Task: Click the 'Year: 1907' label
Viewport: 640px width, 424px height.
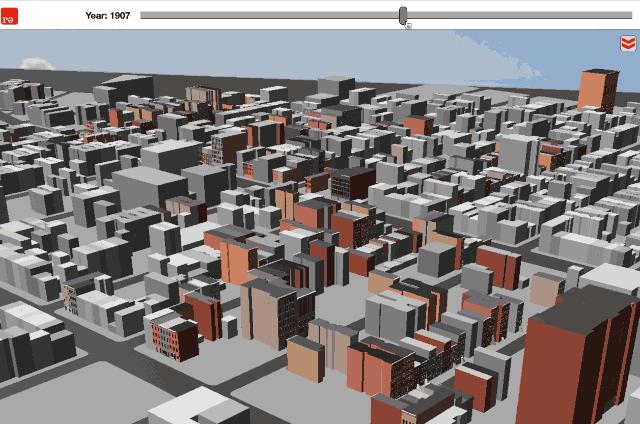Action: 108,16
